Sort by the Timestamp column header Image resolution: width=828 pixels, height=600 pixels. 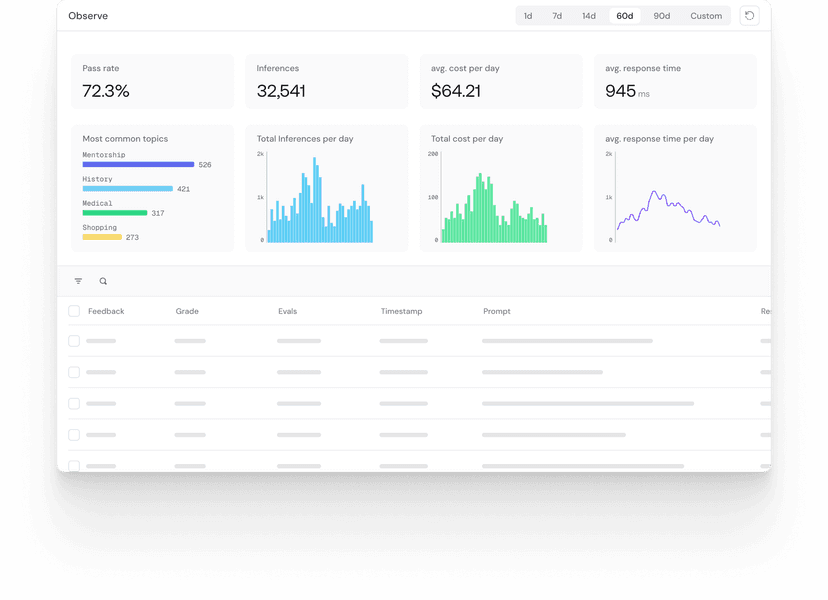click(x=401, y=311)
